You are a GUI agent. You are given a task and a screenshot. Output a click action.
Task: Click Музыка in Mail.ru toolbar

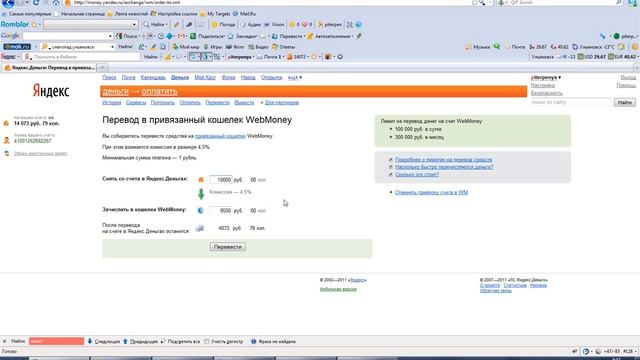(478, 47)
